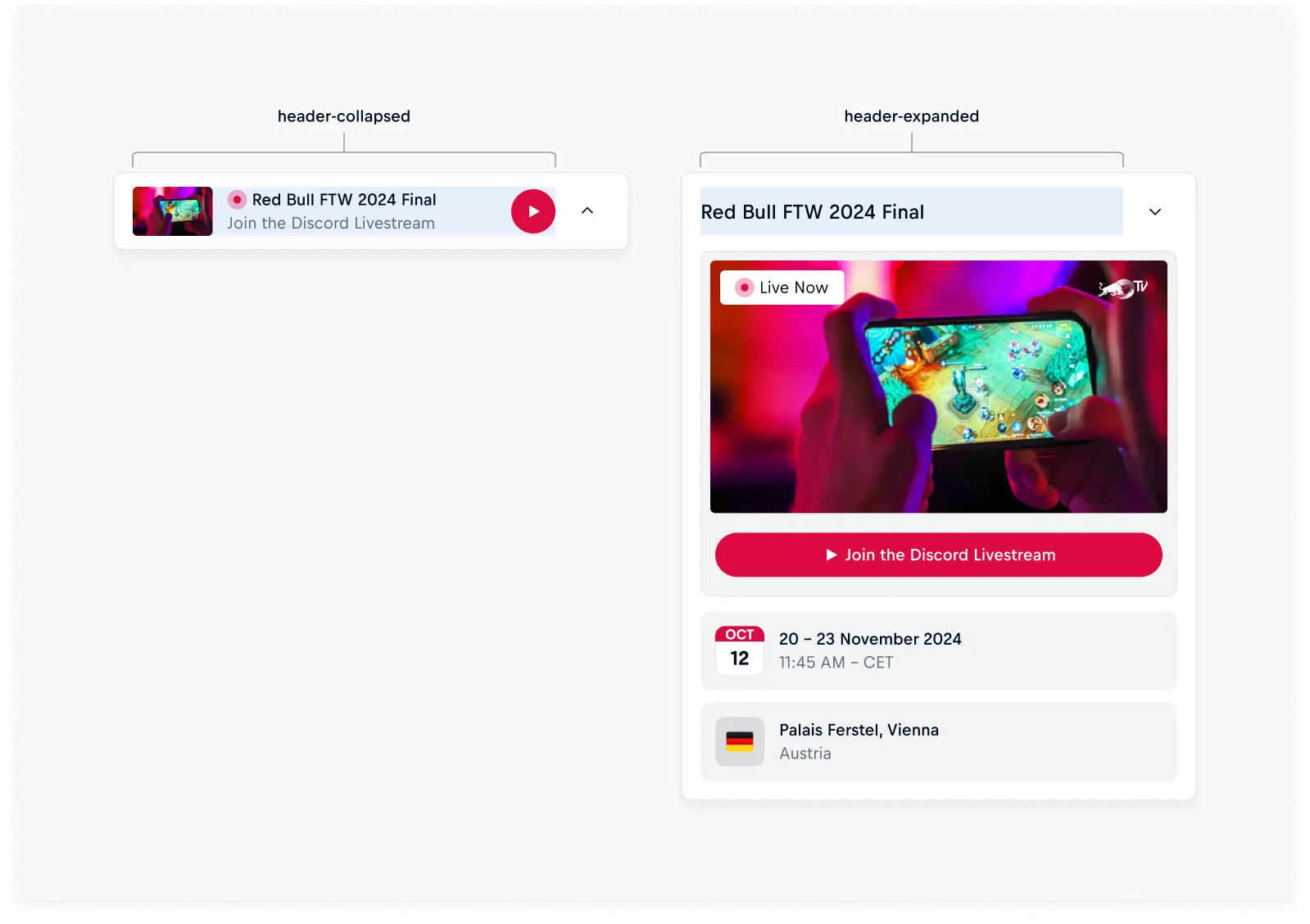Click the expanded card title 'Red Bull FTW 2024 Final'
This screenshot has width=1310, height=924.
pyautogui.click(x=813, y=212)
